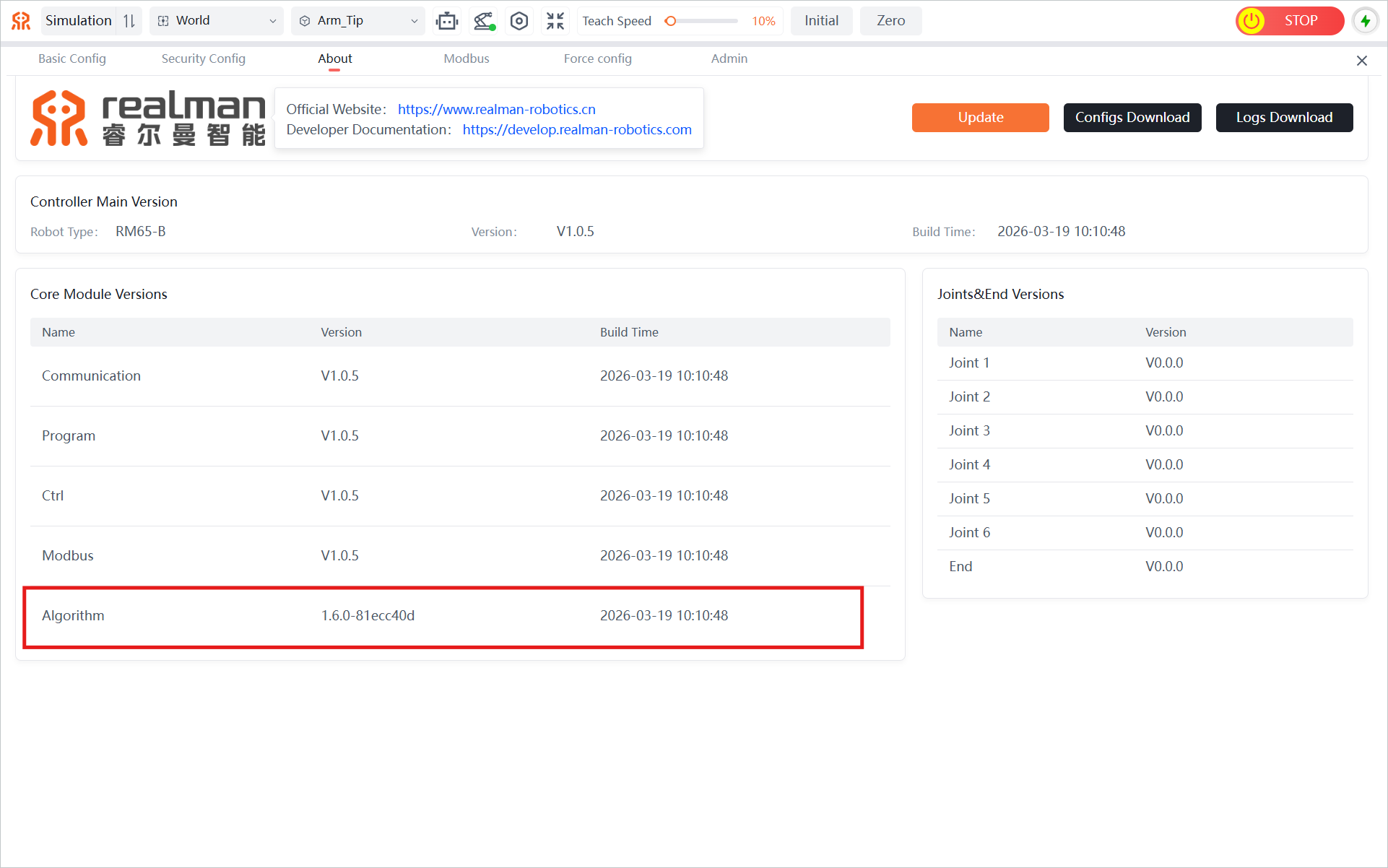Click the Realman logo at top-left
1388x868 pixels.
(21, 21)
